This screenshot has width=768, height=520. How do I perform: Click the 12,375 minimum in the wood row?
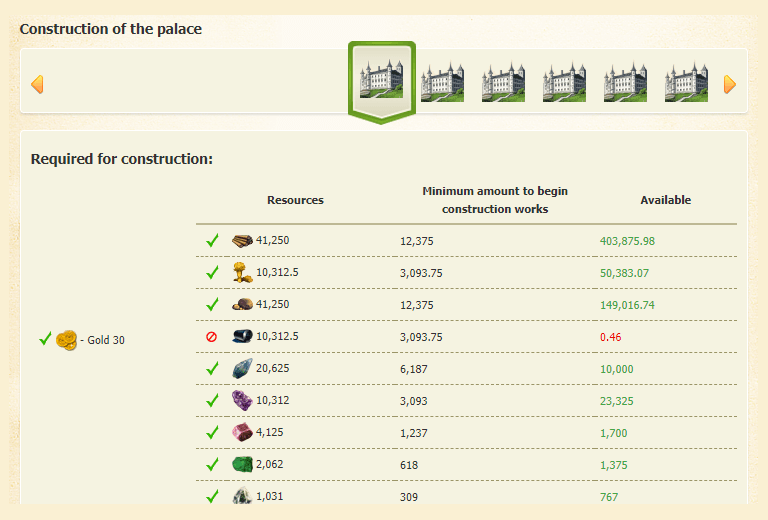coord(417,241)
